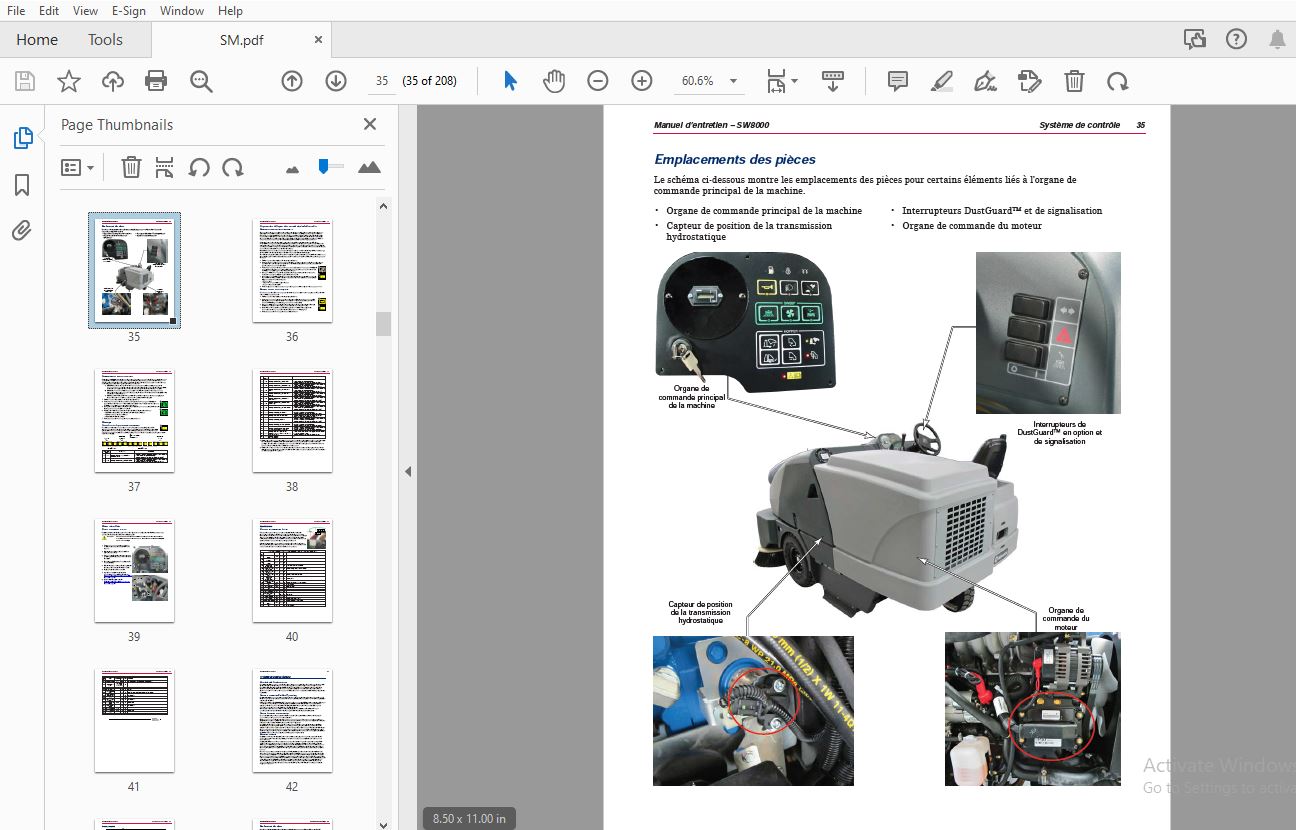The width and height of the screenshot is (1296, 830).
Task: Switch to the Tools tab
Action: point(105,40)
